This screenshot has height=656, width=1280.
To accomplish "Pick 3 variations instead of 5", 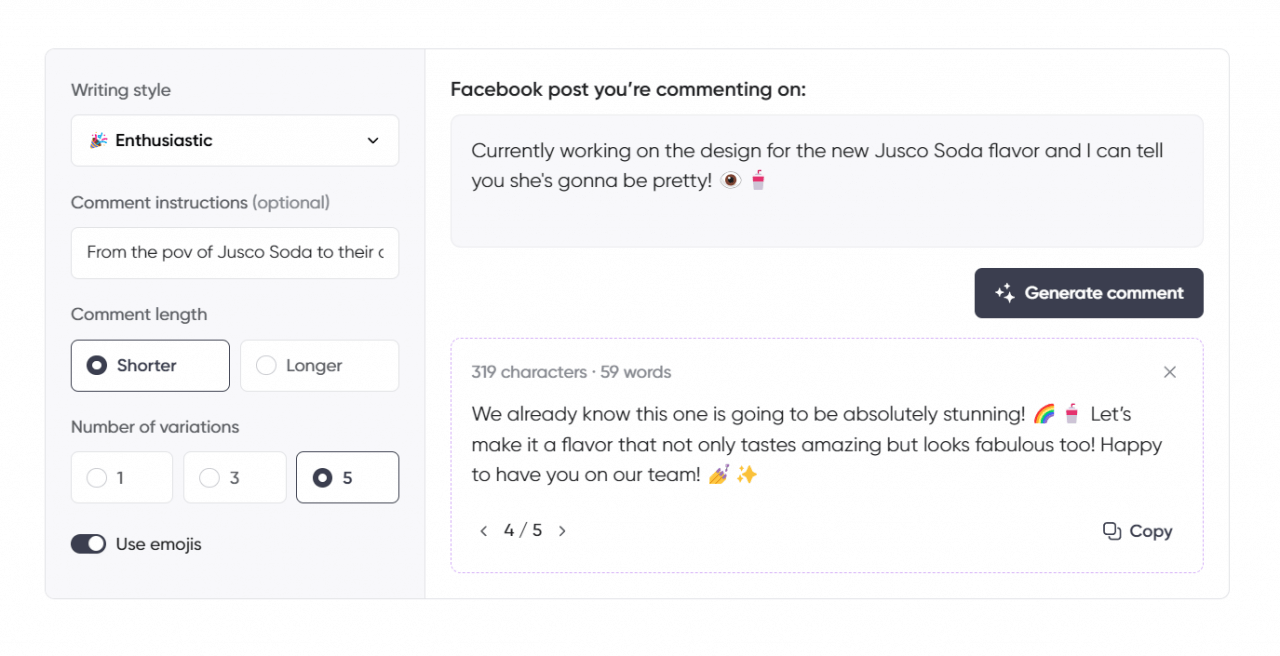I will tap(234, 477).
